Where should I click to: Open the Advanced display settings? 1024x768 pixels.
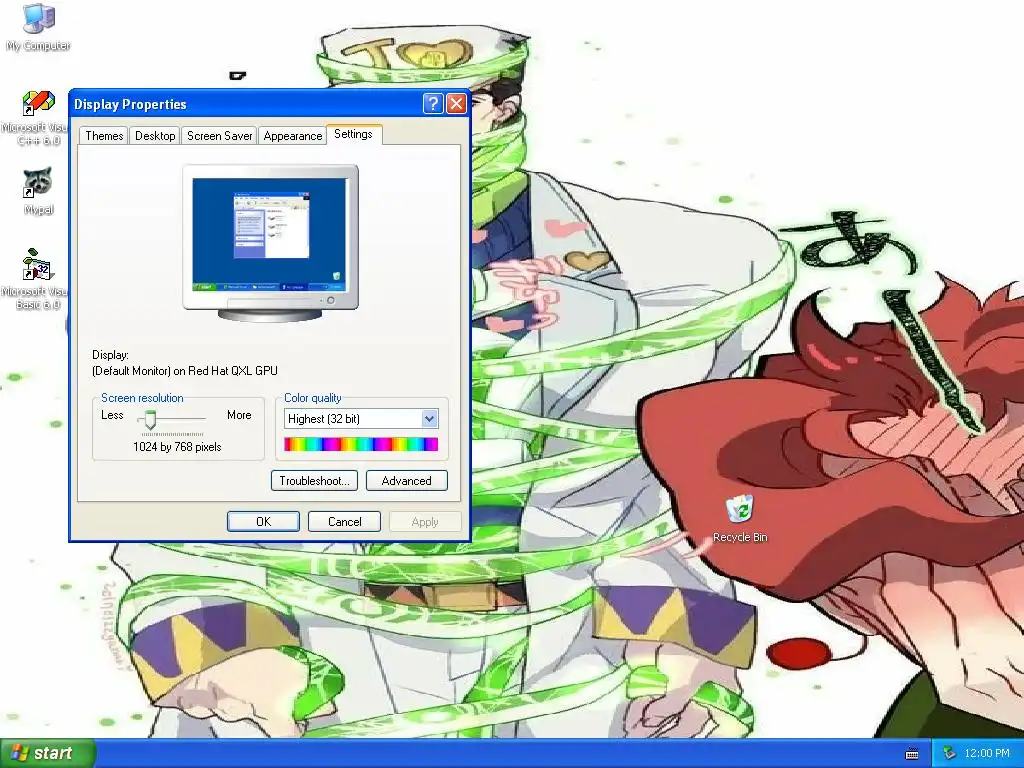[406, 481]
